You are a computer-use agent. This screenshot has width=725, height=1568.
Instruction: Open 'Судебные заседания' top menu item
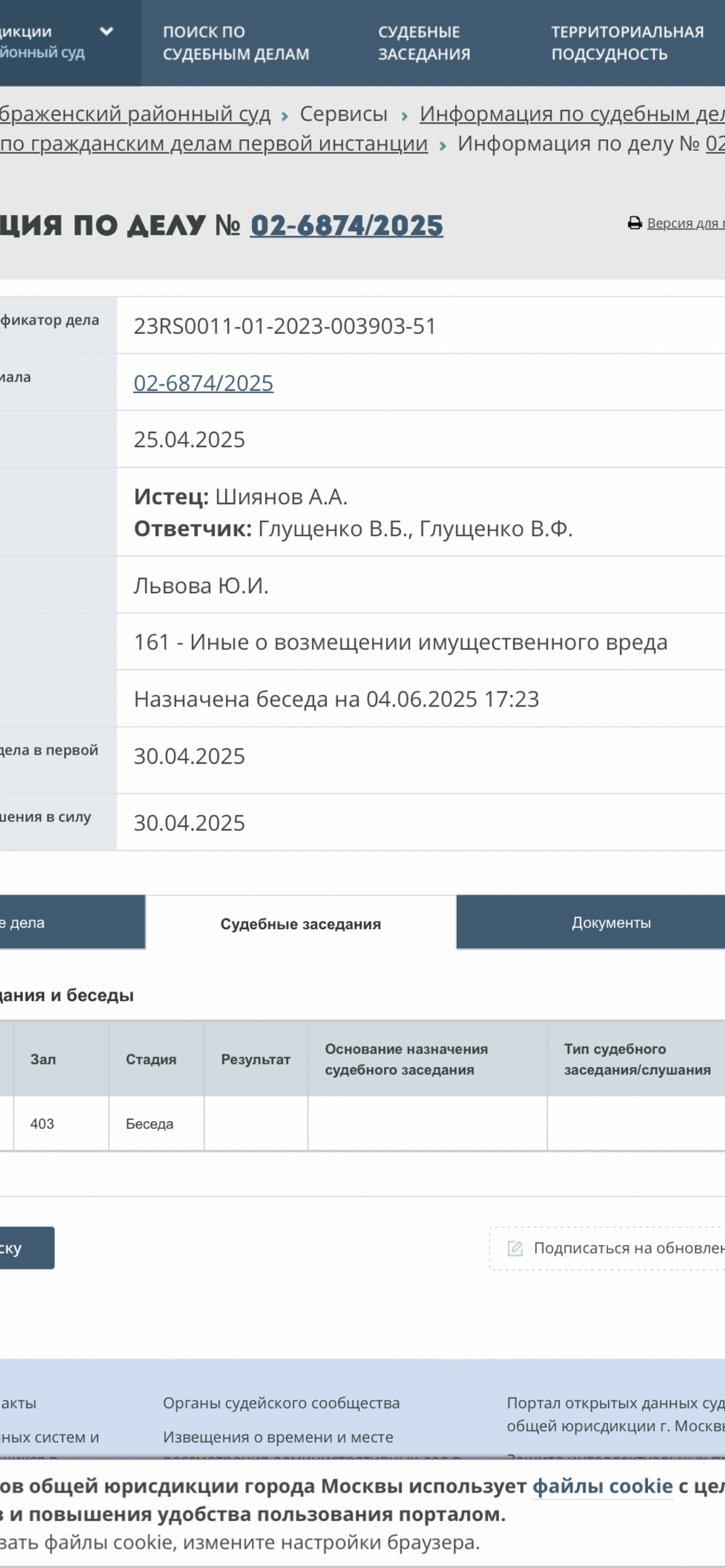coord(423,42)
